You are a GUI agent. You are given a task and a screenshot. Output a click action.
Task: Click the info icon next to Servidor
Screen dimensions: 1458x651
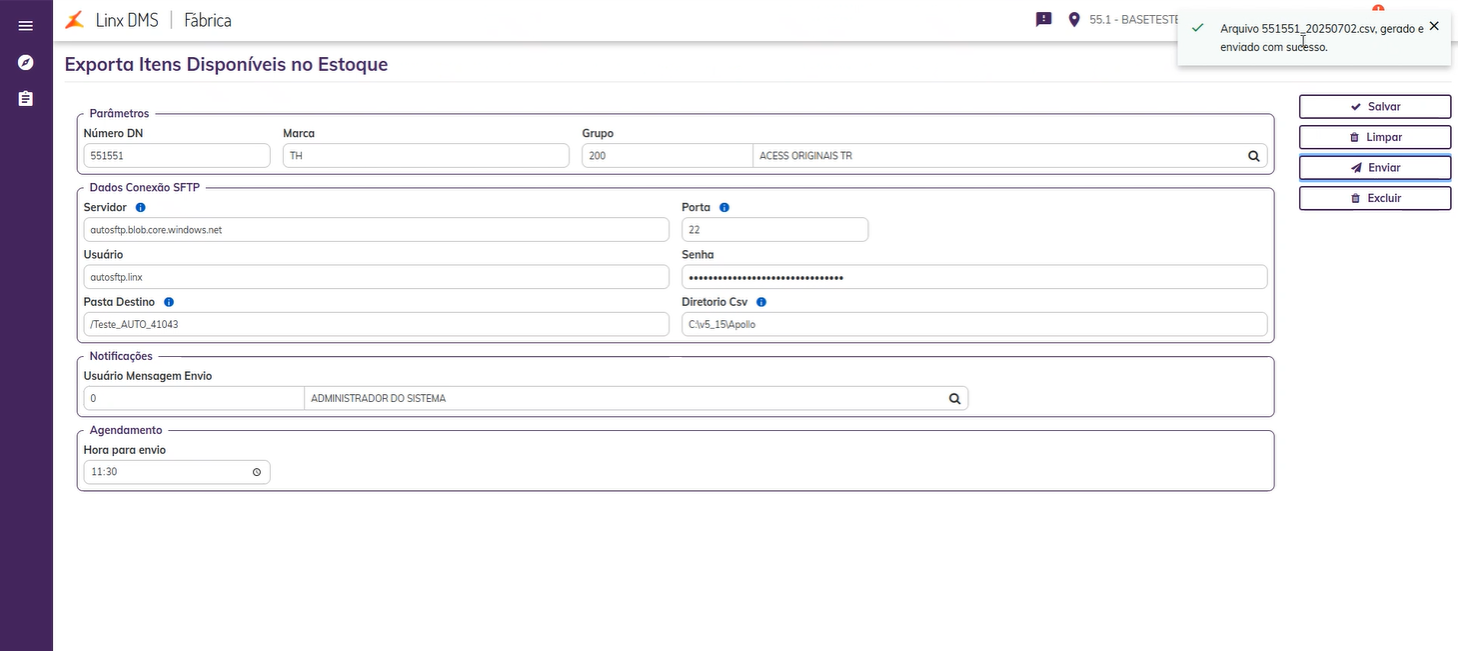[x=140, y=208]
